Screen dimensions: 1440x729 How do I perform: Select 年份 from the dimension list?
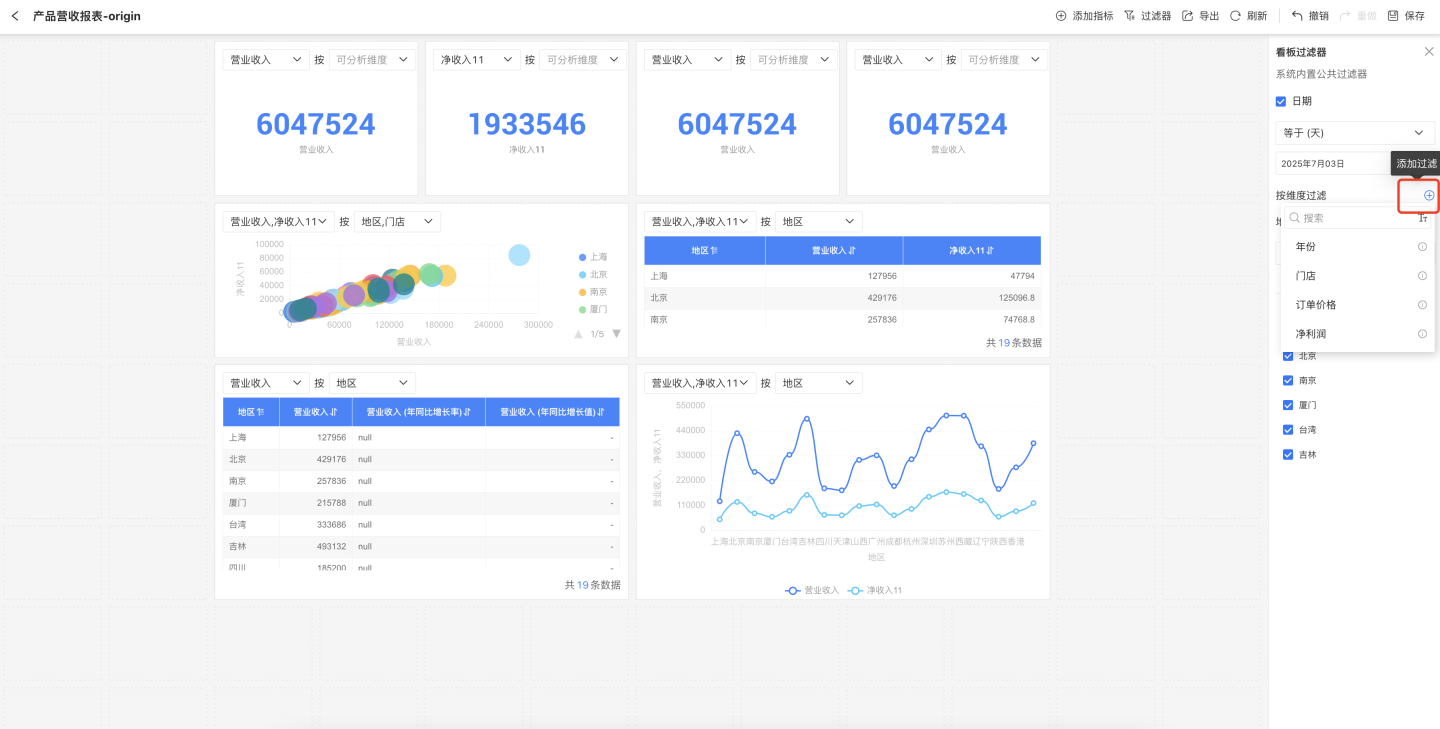pyautogui.click(x=1306, y=247)
